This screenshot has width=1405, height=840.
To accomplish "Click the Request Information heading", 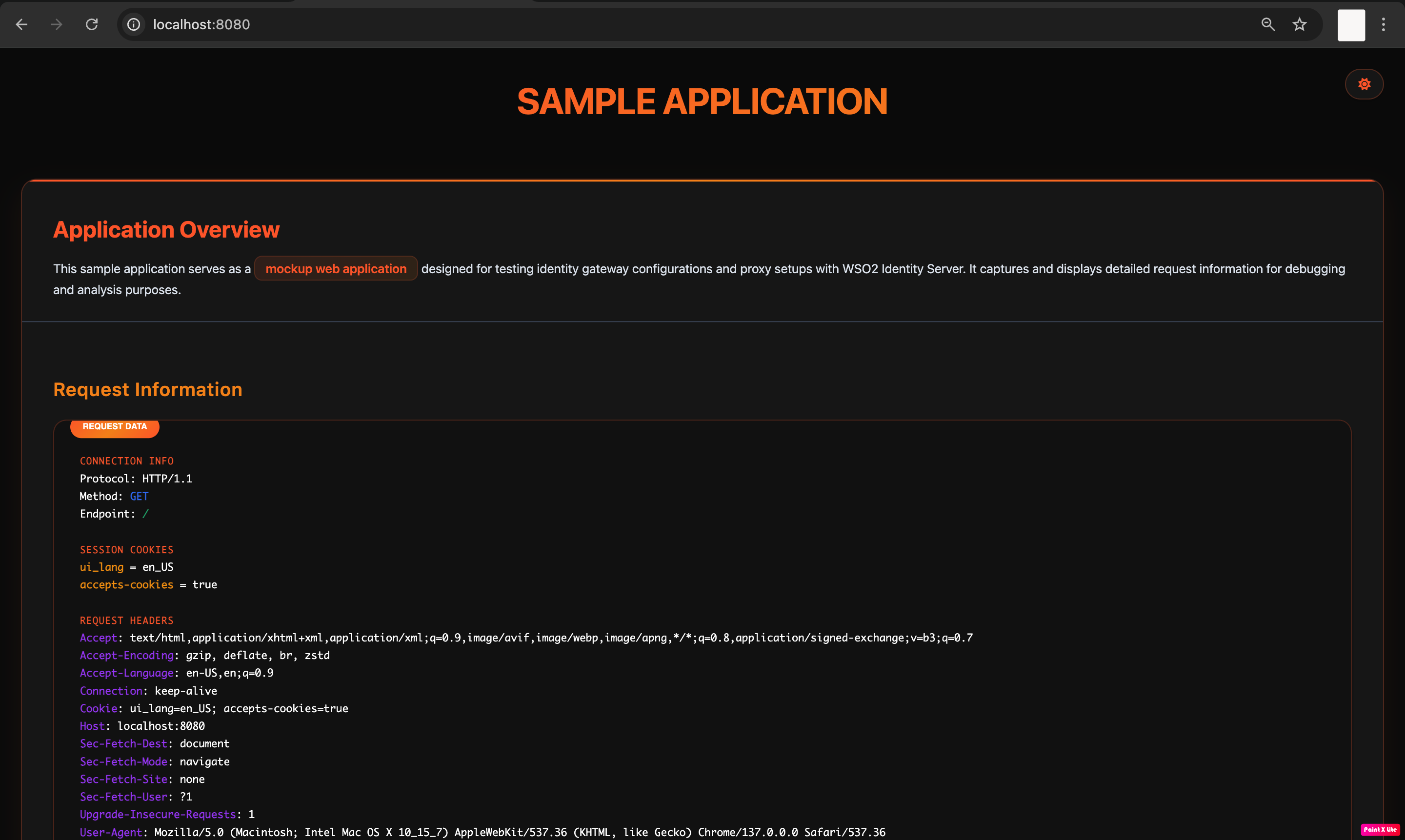I will click(x=148, y=389).
